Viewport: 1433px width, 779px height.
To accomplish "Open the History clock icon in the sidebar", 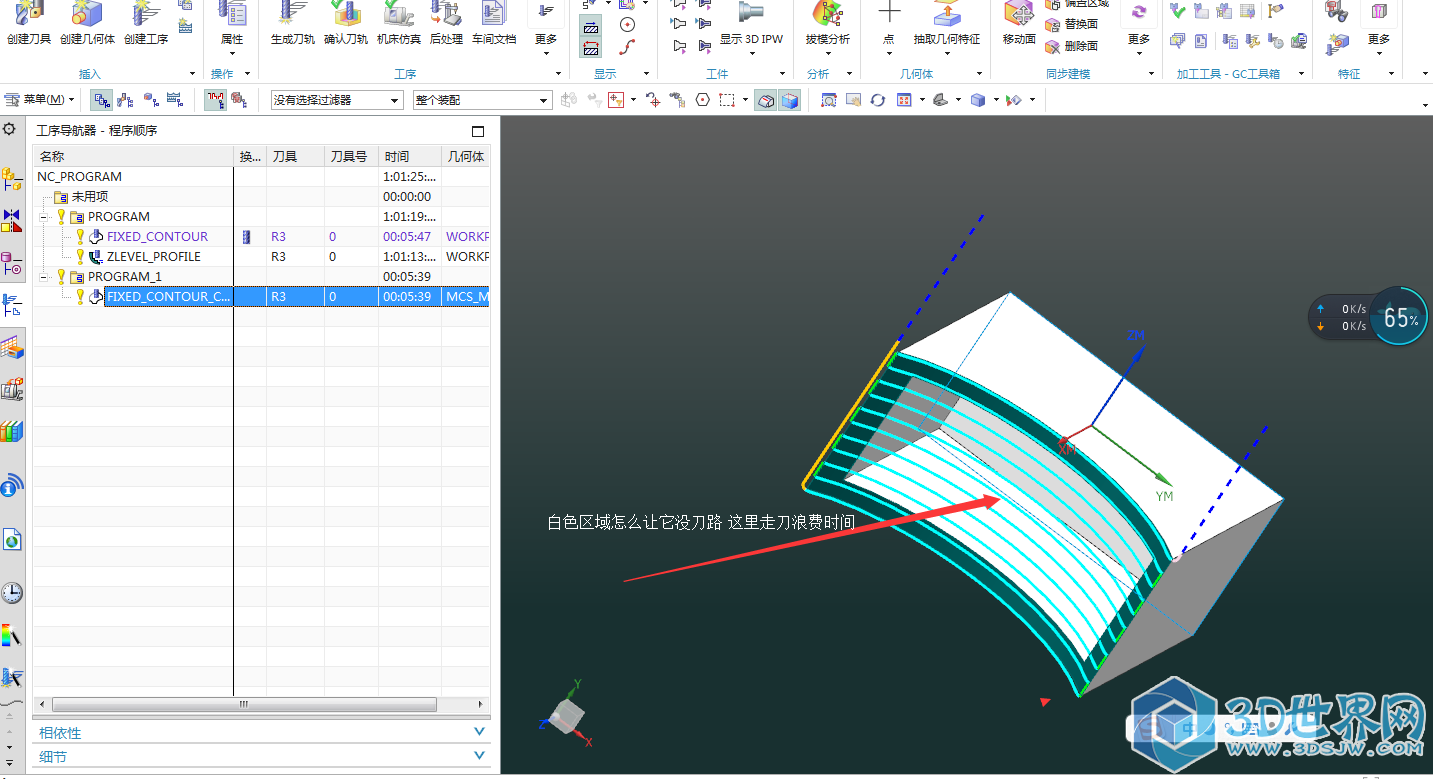I will point(12,593).
